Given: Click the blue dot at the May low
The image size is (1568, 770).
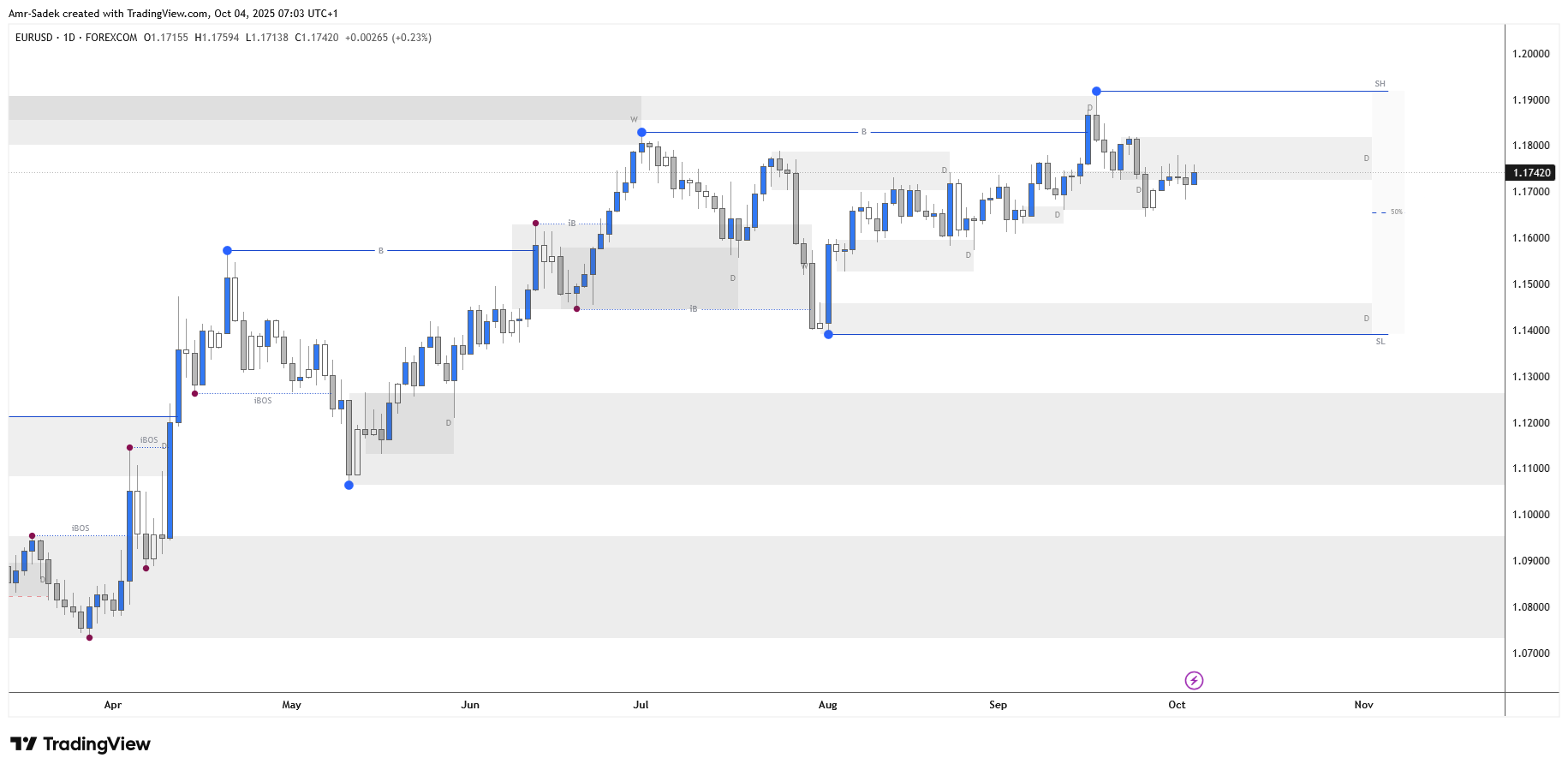Looking at the screenshot, I should pyautogui.click(x=349, y=485).
